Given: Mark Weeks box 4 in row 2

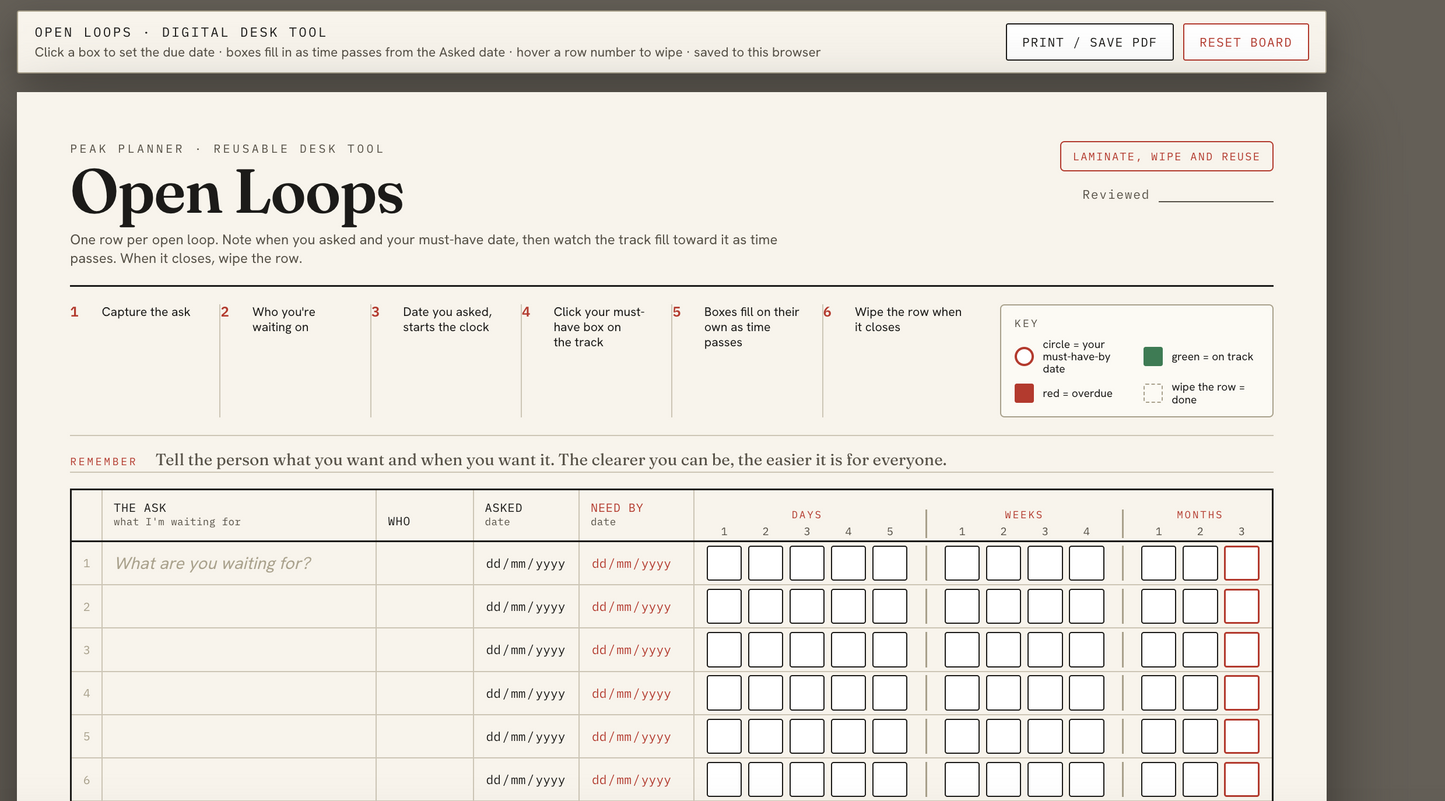Looking at the screenshot, I should point(1086,606).
